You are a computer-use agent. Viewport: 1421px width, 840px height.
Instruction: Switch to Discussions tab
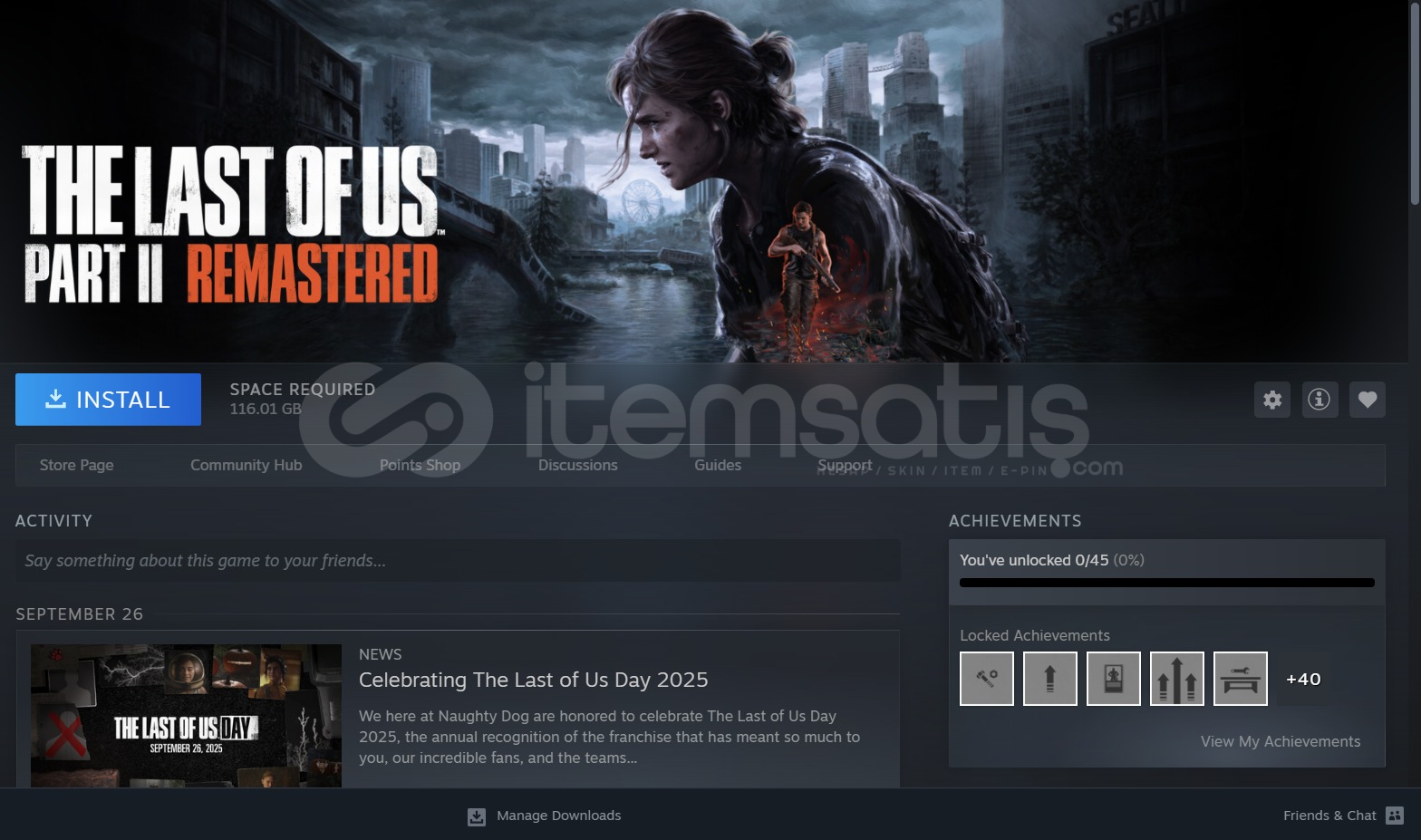pos(578,465)
